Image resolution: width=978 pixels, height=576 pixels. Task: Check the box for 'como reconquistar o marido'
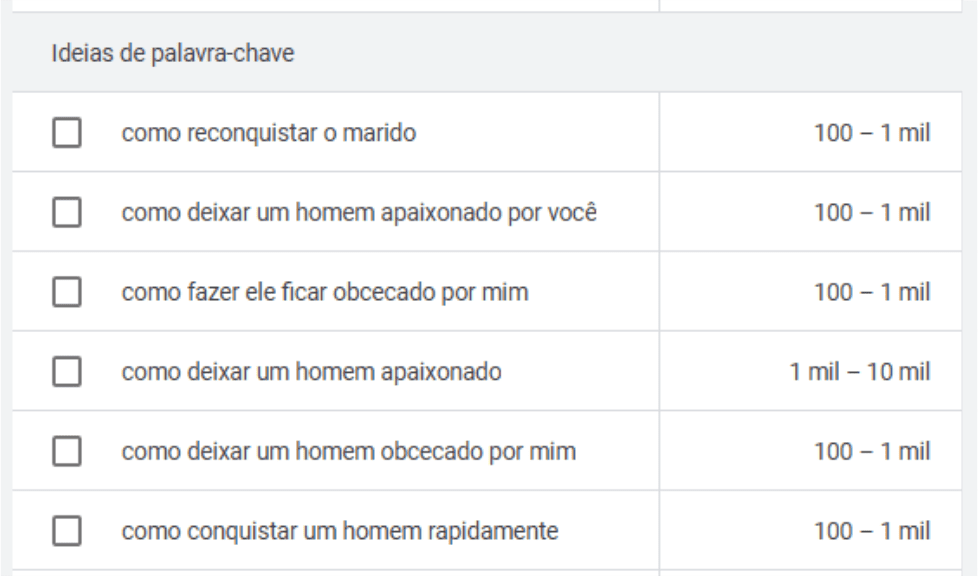66,132
